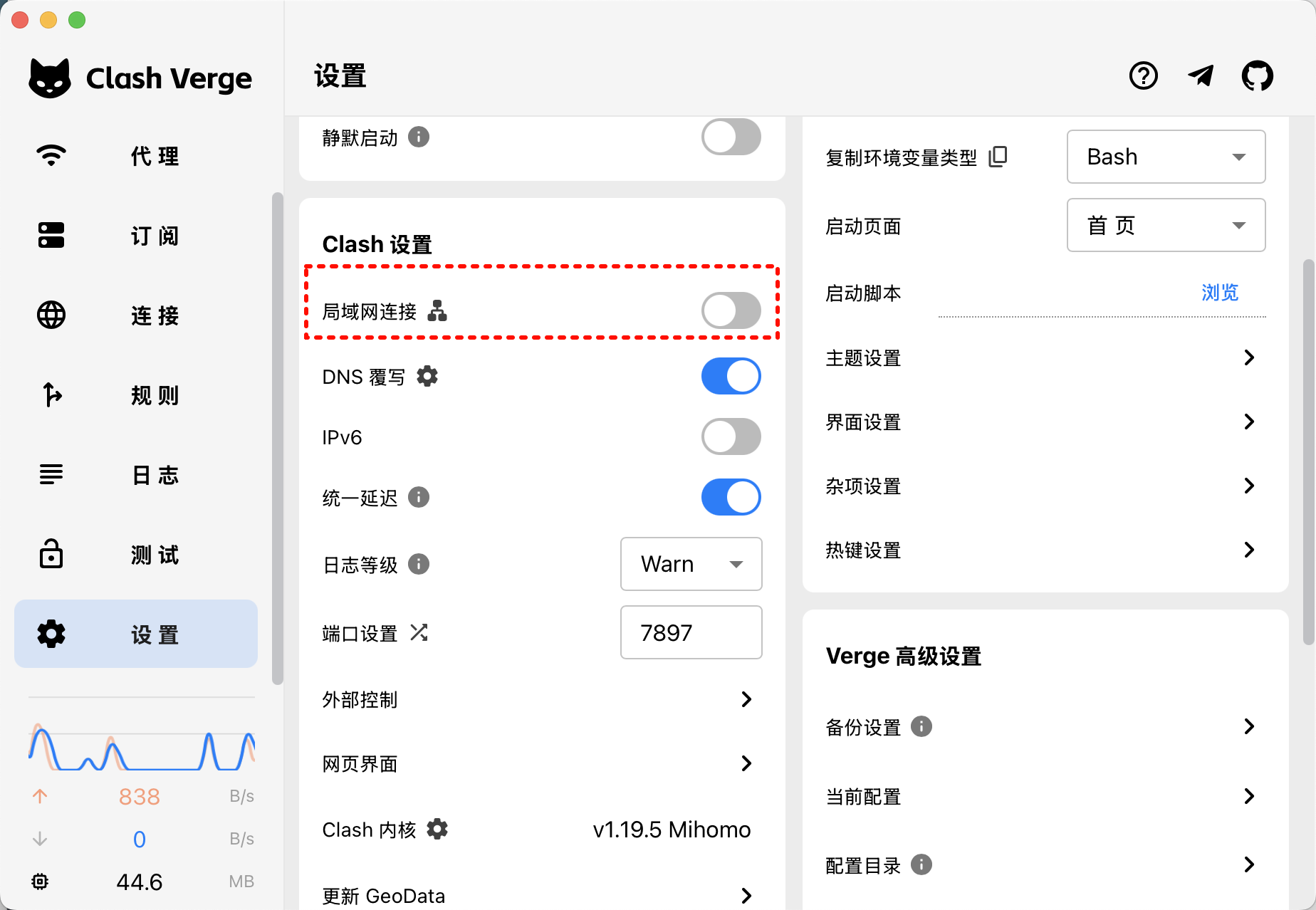This screenshot has width=1316, height=910.
Task: Click the 端口设置 port input field
Action: pos(691,632)
